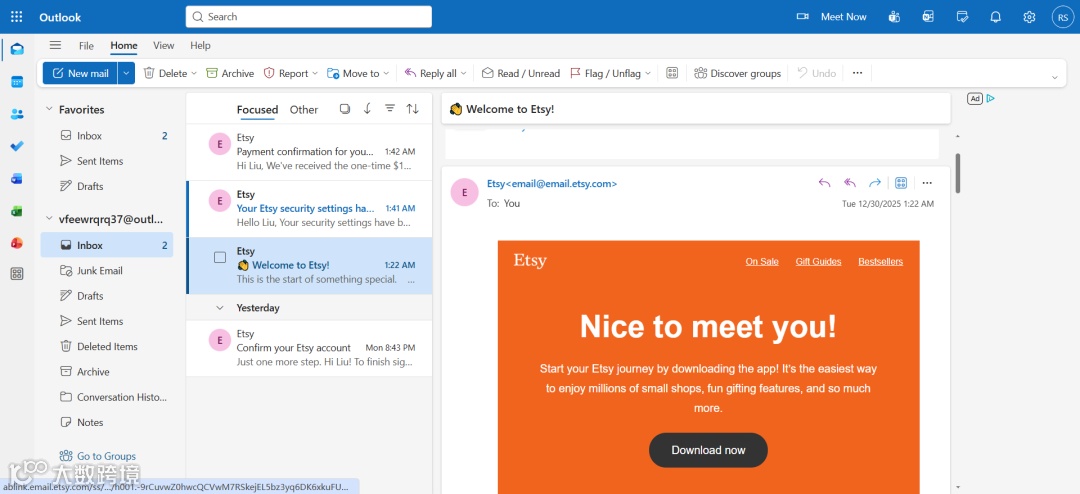Collapse the vfeewrqrq37@outl... account folders
Image resolution: width=1080 pixels, height=494 pixels.
49,219
